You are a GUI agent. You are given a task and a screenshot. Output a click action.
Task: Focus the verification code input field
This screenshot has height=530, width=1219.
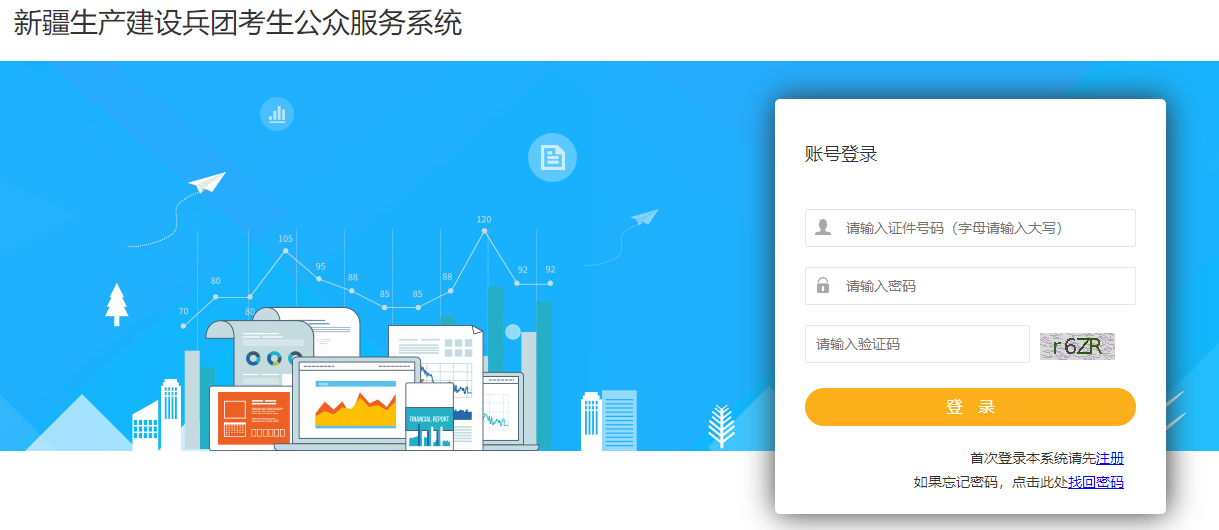click(x=917, y=344)
